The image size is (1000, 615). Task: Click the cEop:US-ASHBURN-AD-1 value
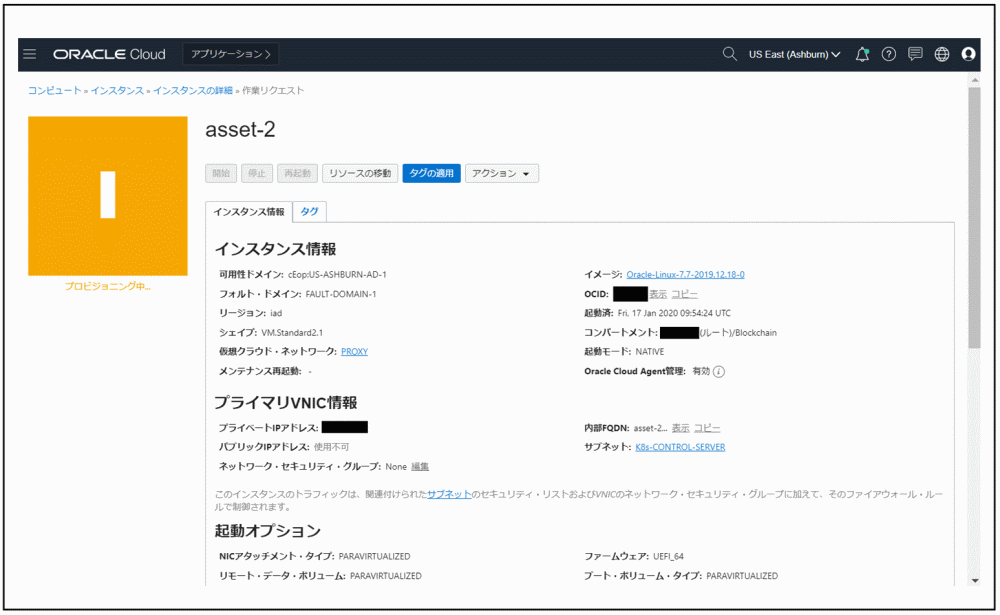pyautogui.click(x=337, y=274)
